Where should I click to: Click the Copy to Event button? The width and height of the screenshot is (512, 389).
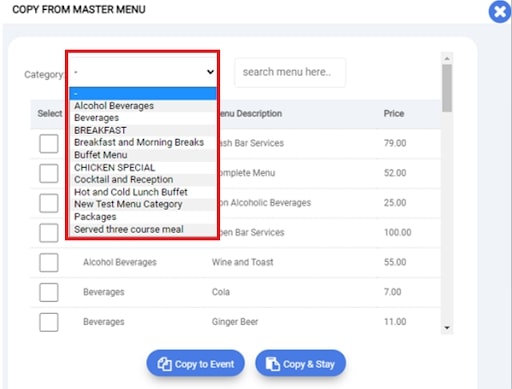(196, 364)
